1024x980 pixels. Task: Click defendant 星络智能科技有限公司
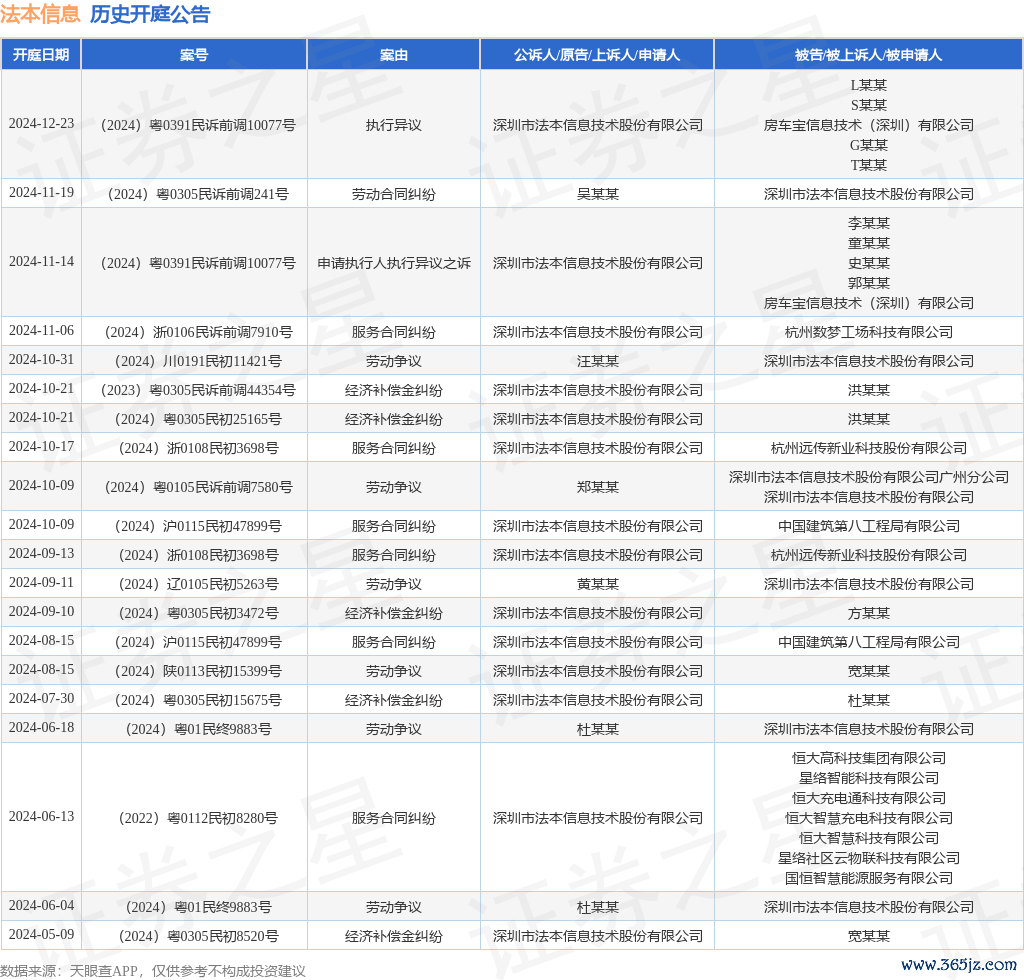coord(869,778)
